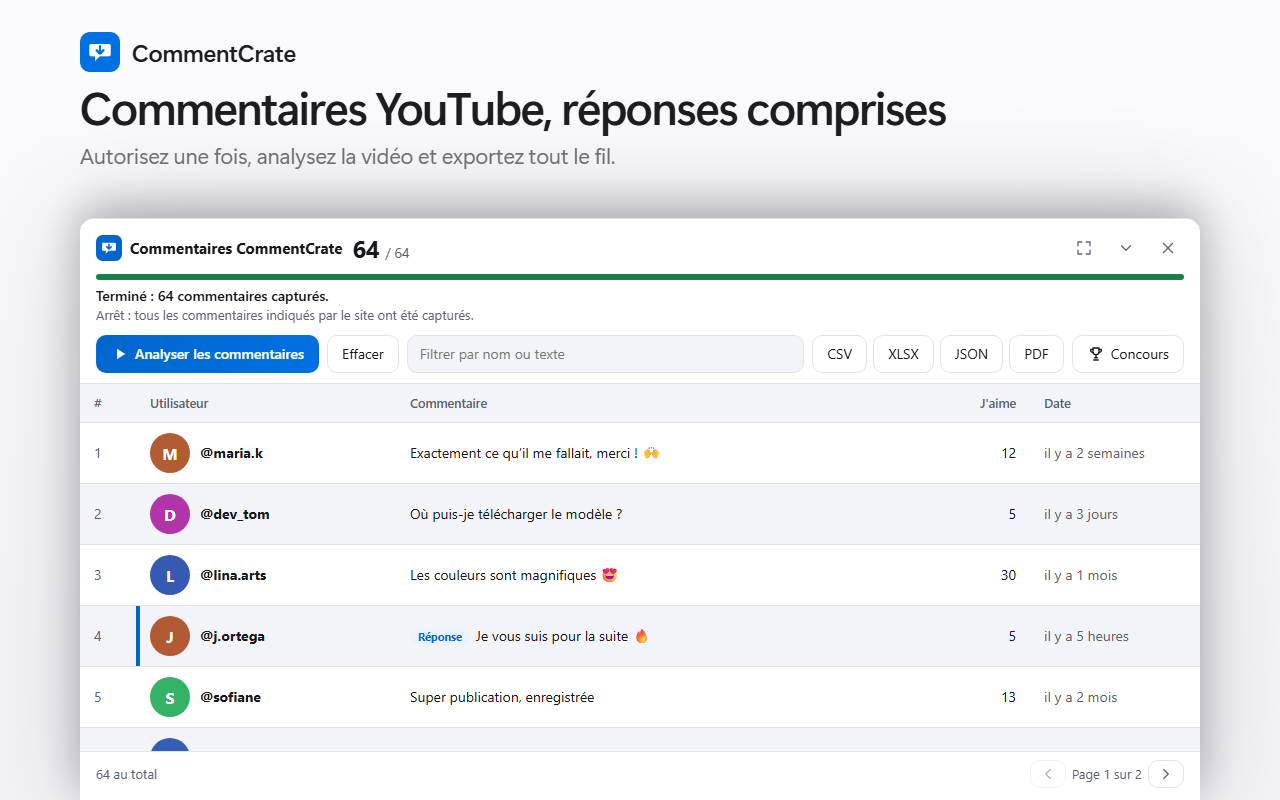Click the 'Commentaire' column header
This screenshot has height=800, width=1280.
(449, 403)
